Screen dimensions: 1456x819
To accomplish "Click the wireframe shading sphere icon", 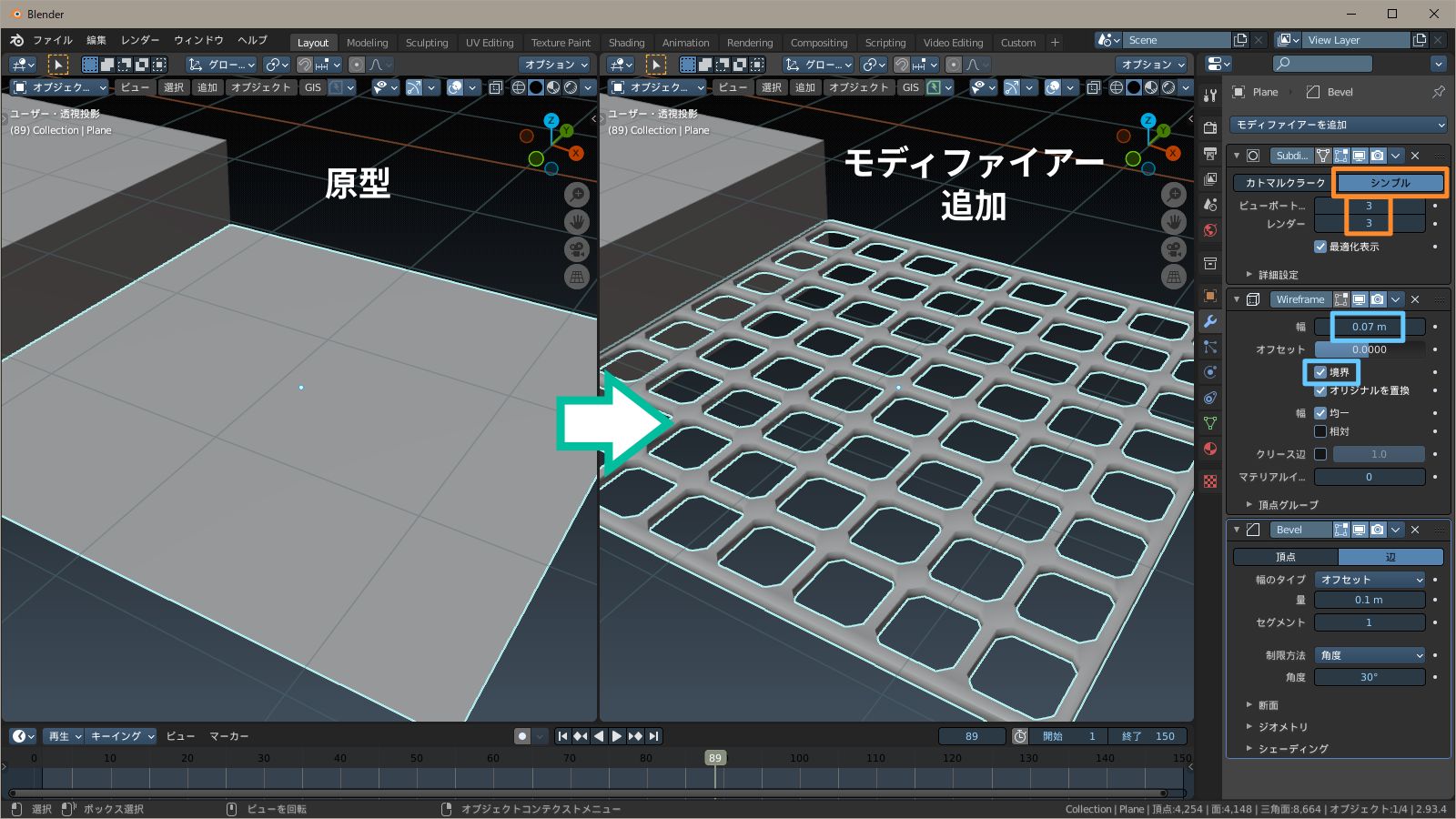I will pos(1116,87).
